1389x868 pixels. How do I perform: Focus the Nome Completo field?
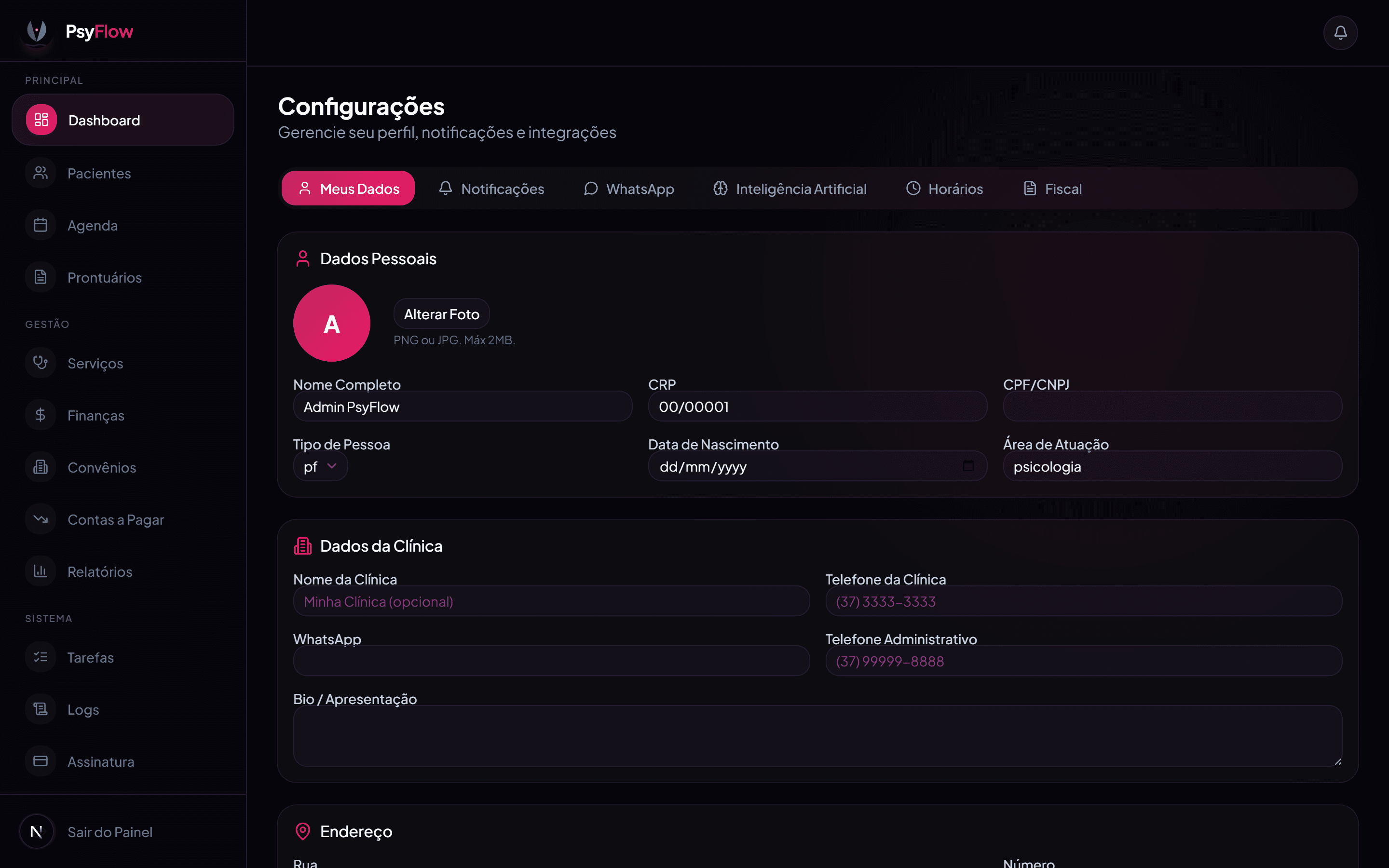coord(463,407)
